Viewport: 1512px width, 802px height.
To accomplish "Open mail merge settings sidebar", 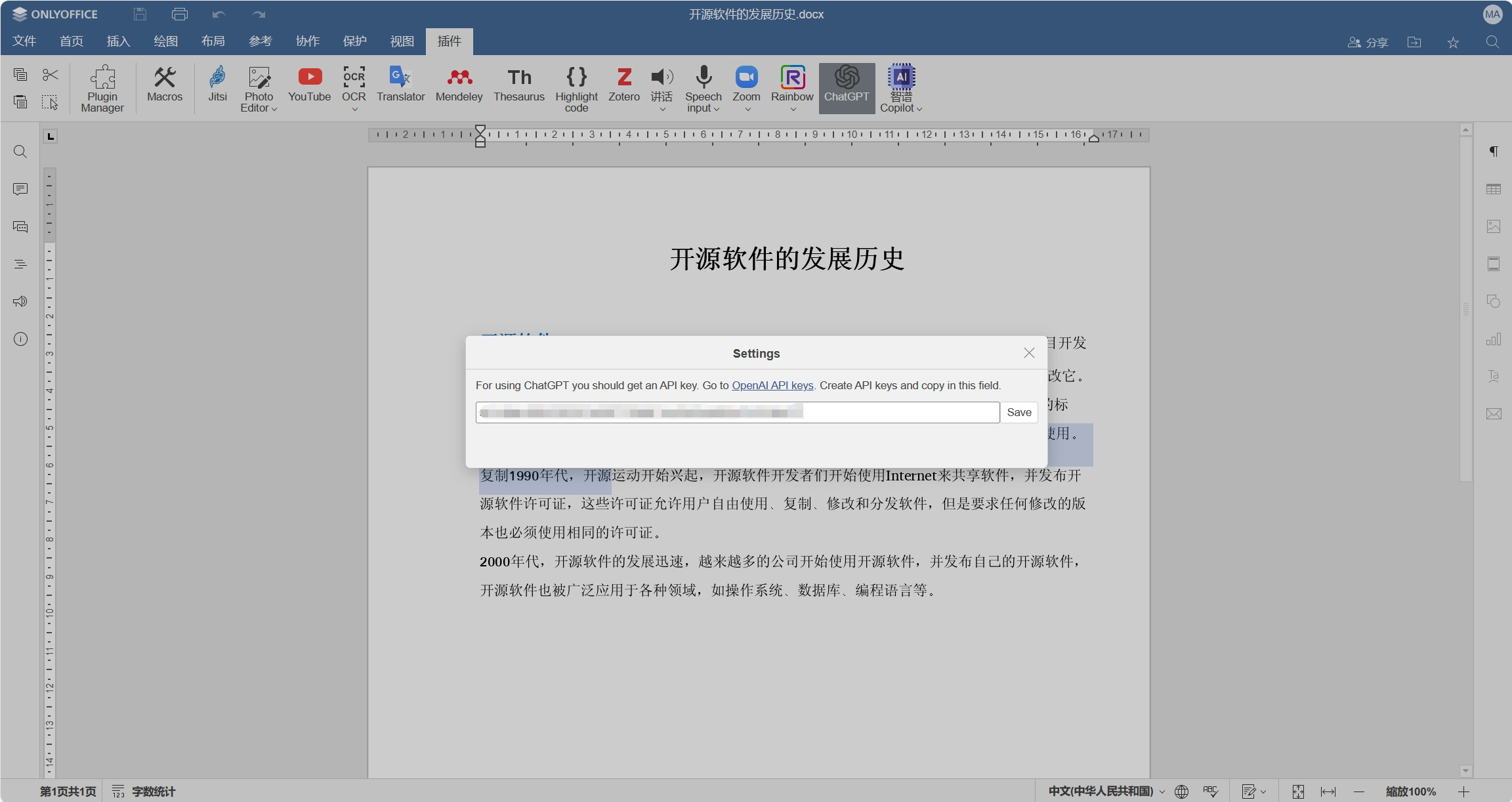I will (x=1494, y=413).
